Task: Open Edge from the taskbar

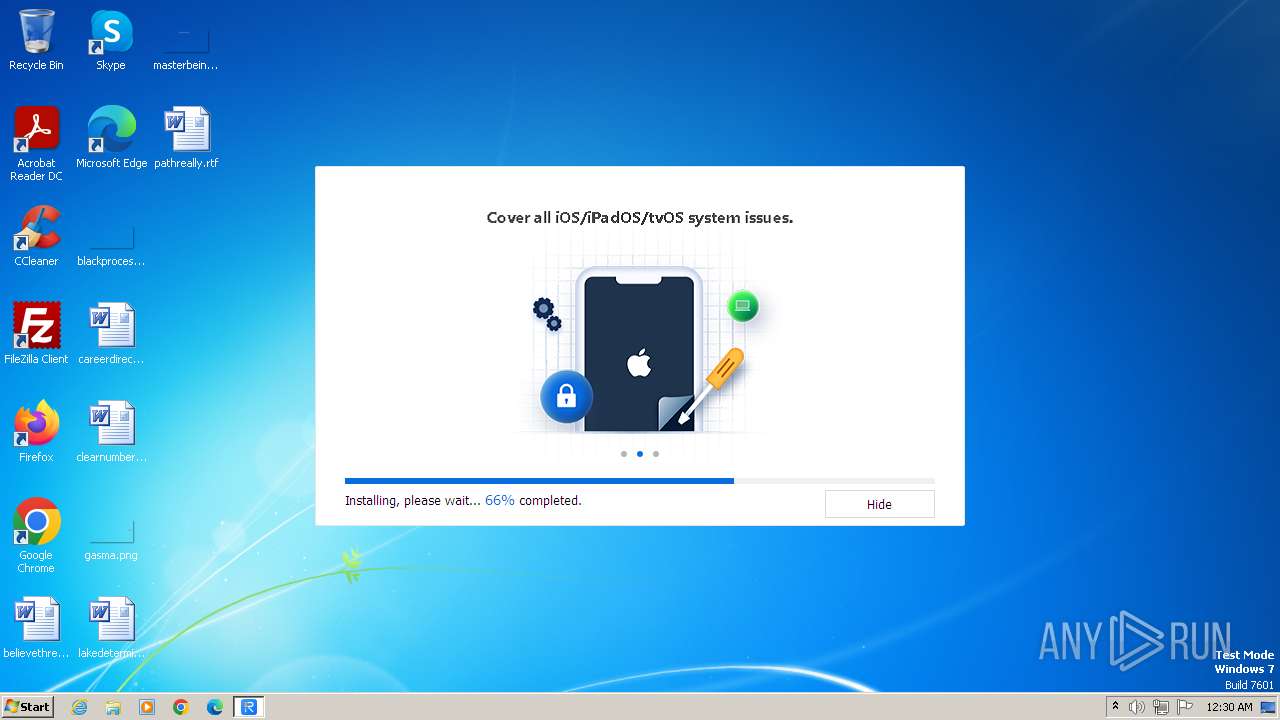Action: coord(215,707)
